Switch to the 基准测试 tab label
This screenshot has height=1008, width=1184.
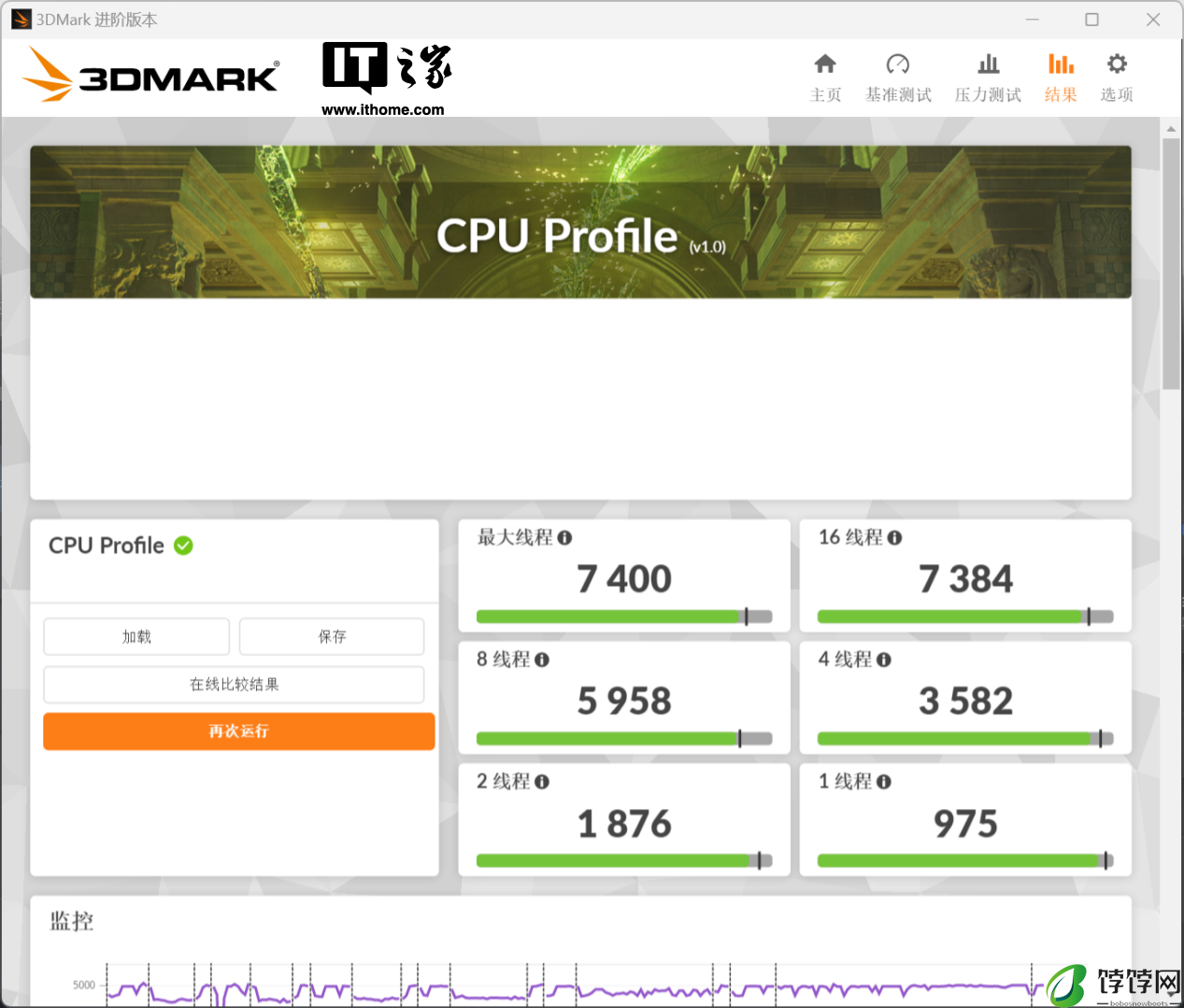(x=898, y=94)
